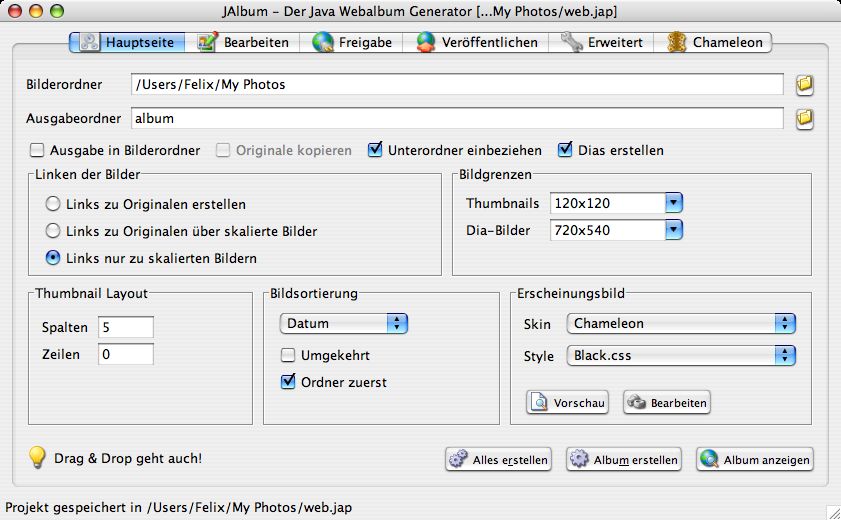The width and height of the screenshot is (841, 520).
Task: Click Bearbeiten button under Erscheinungsbild
Action: [x=667, y=402]
